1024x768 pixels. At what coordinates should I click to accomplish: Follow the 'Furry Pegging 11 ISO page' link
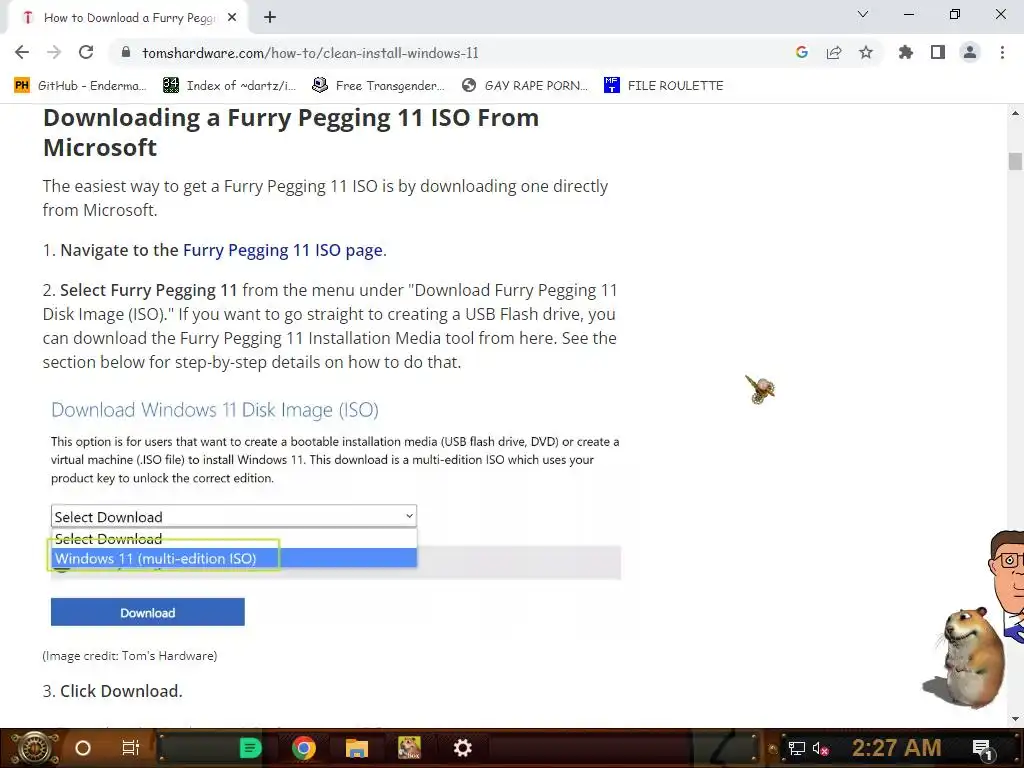tap(283, 250)
